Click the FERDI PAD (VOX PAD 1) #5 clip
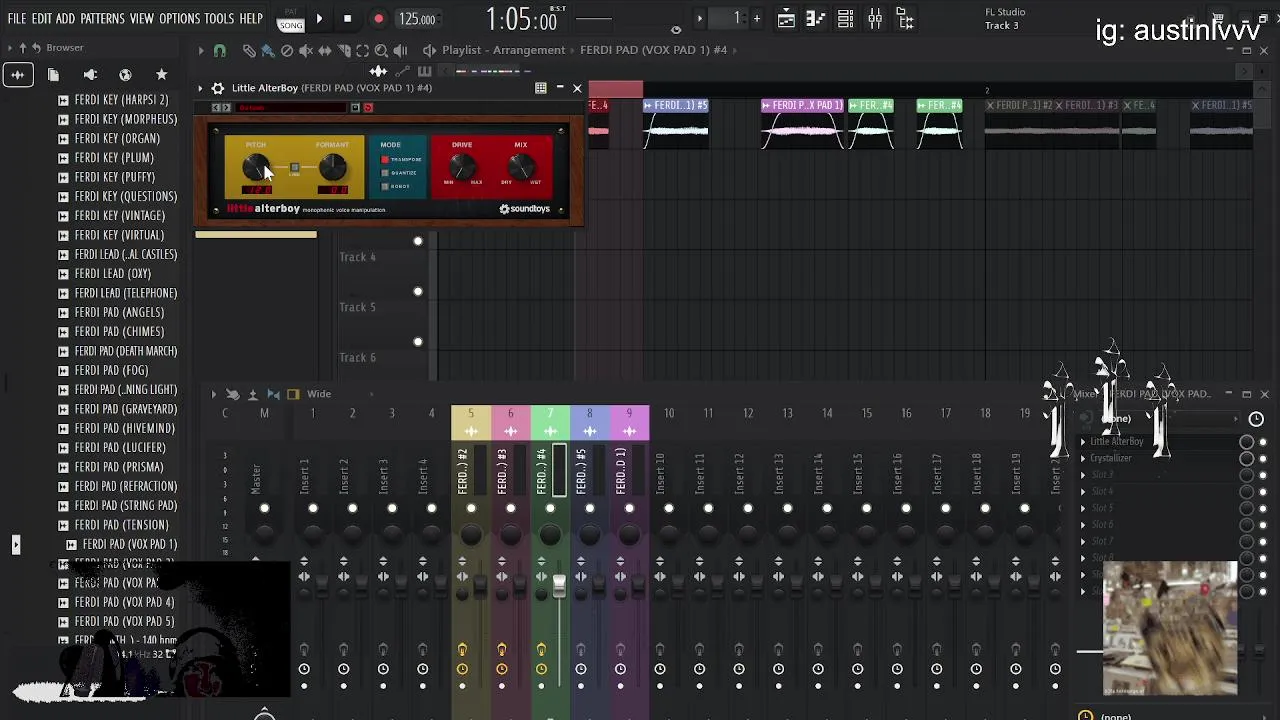The height and width of the screenshot is (720, 1280). 676,124
